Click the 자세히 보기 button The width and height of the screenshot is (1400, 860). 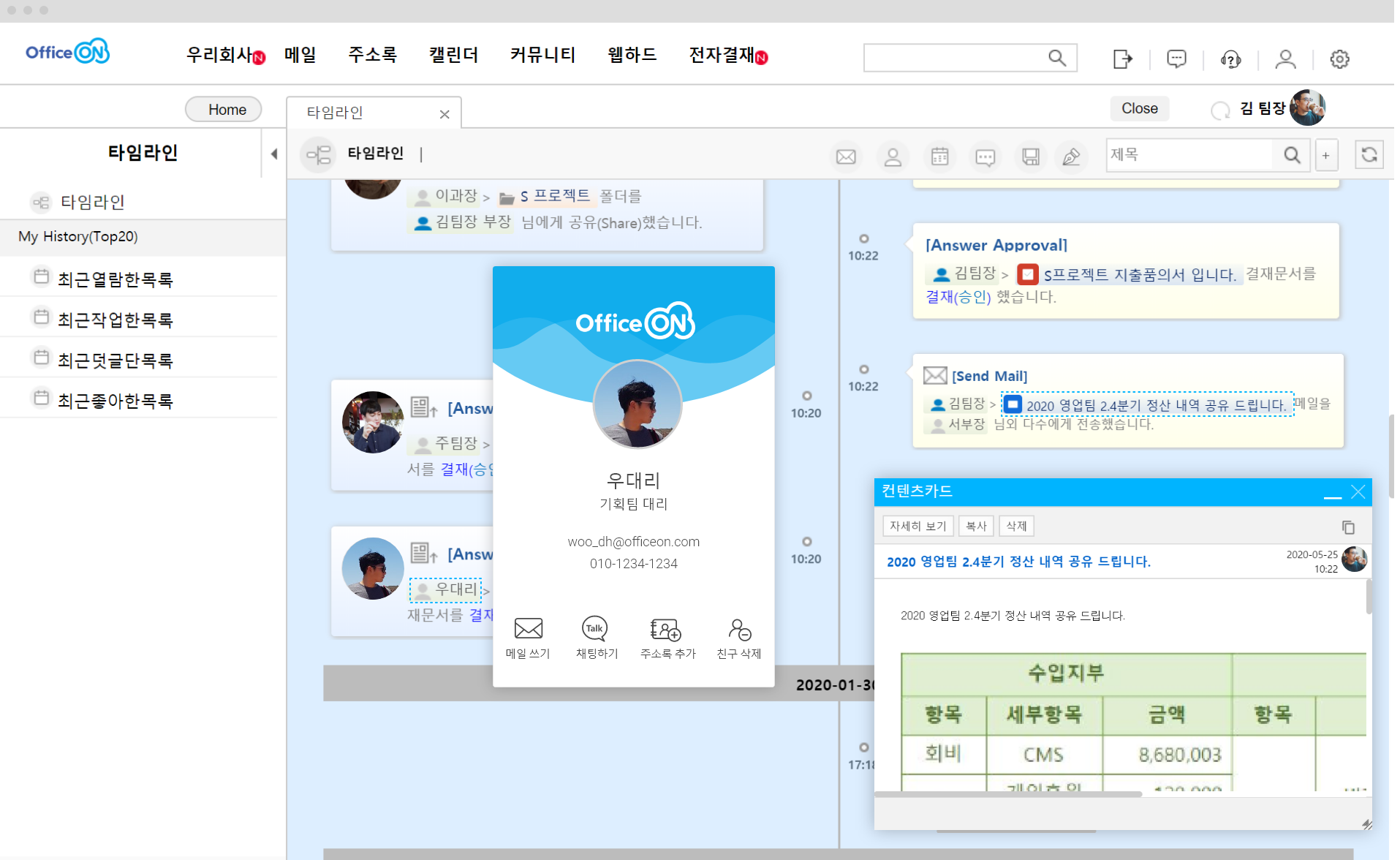point(917,526)
